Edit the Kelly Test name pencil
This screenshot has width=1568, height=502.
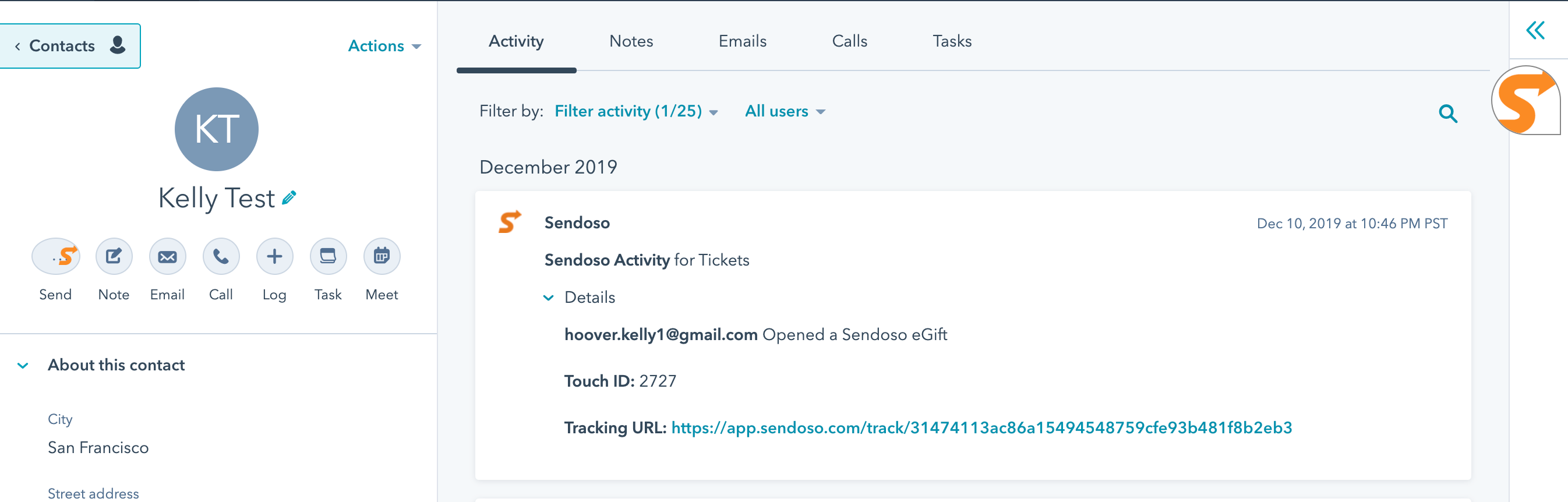tap(289, 198)
